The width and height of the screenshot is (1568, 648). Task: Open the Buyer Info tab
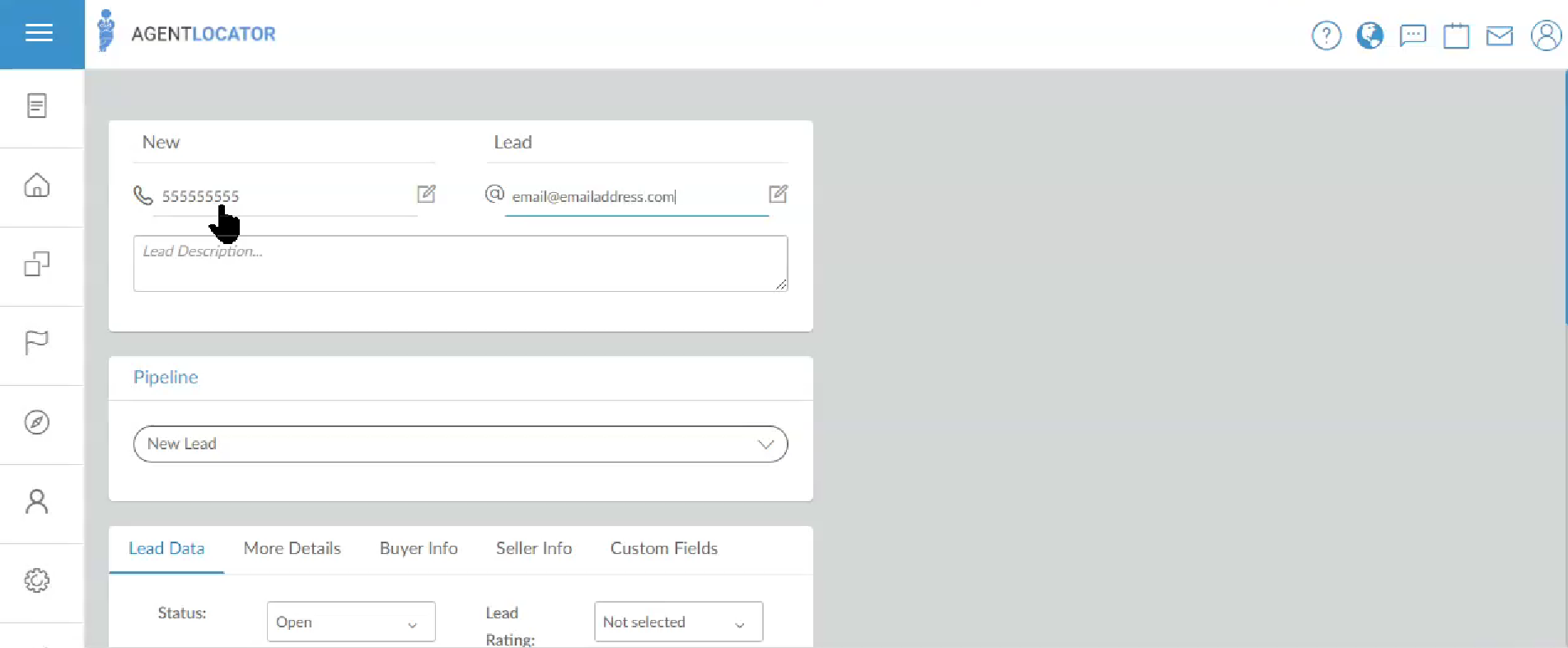tap(419, 548)
